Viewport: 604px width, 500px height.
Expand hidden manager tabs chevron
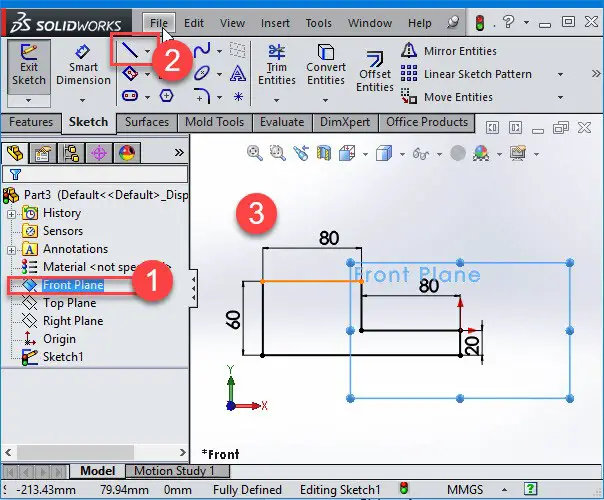[x=179, y=153]
